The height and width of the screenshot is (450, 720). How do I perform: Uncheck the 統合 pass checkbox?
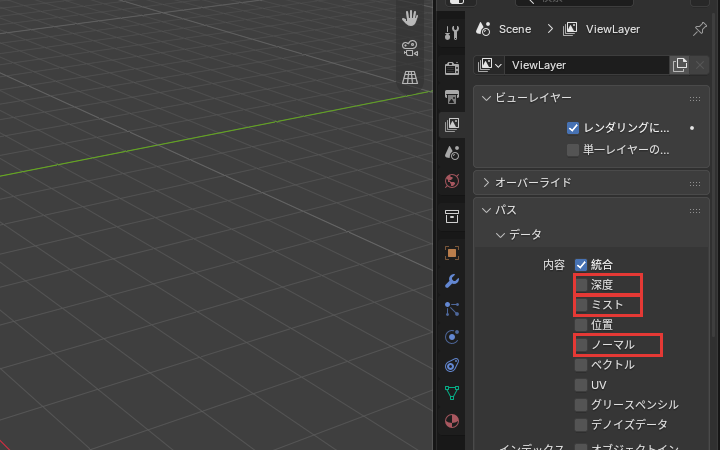coord(581,264)
